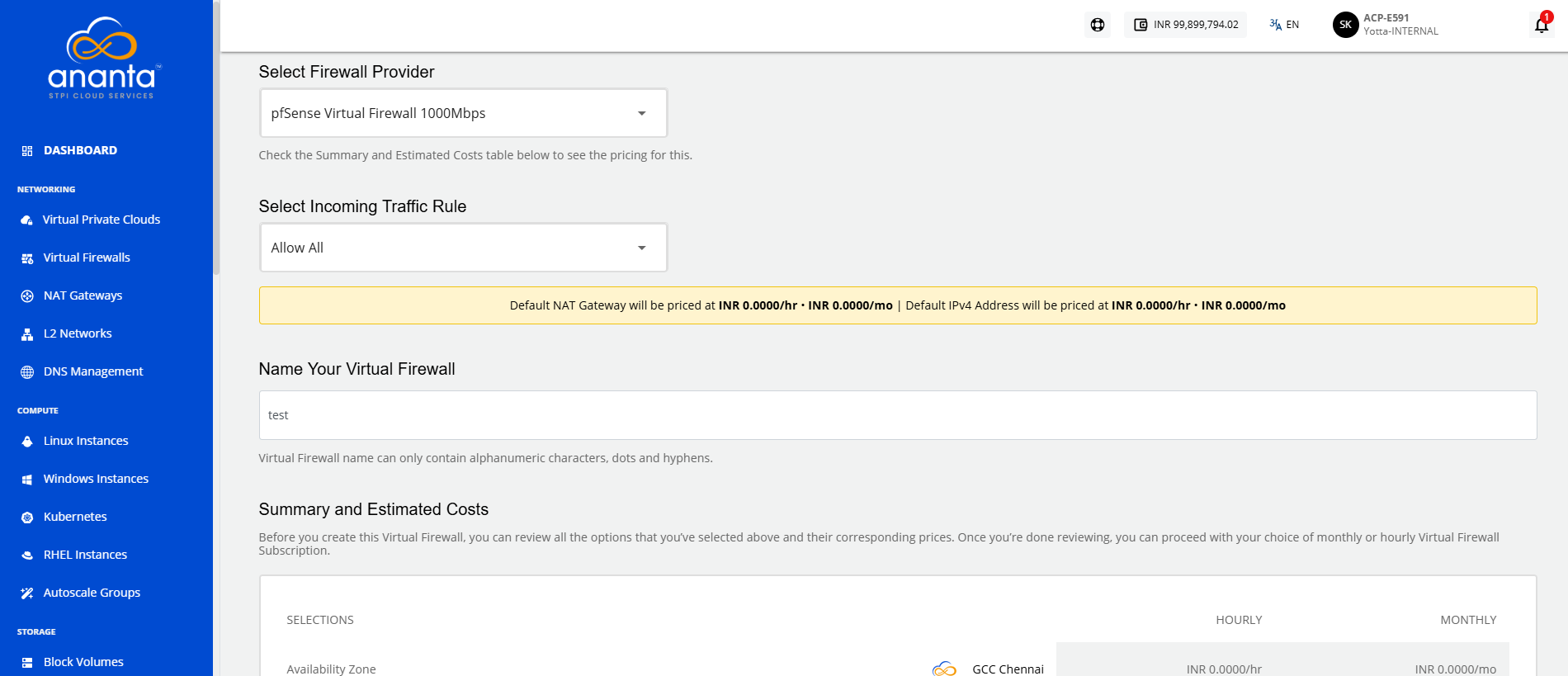The image size is (1568, 676).
Task: Click the Dashboard grid icon
Action: tap(27, 150)
